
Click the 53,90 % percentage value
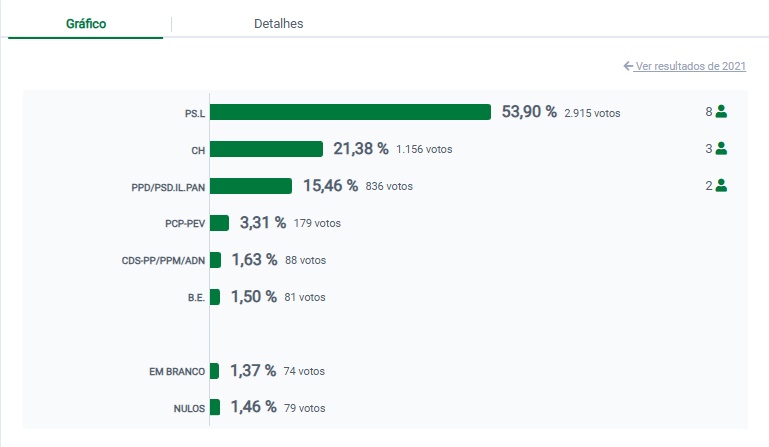click(x=529, y=112)
